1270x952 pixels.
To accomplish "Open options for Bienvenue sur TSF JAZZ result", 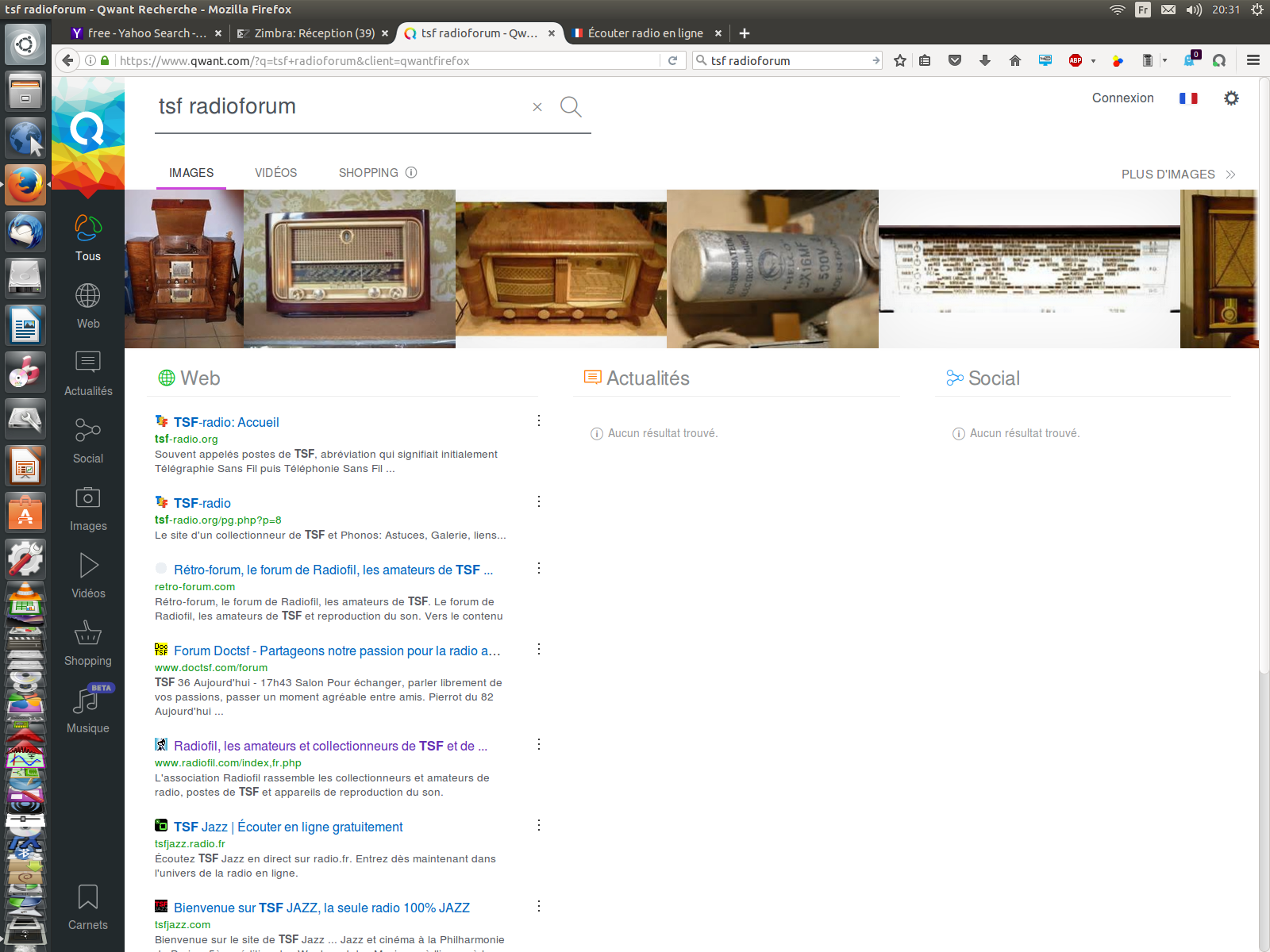I will [539, 906].
